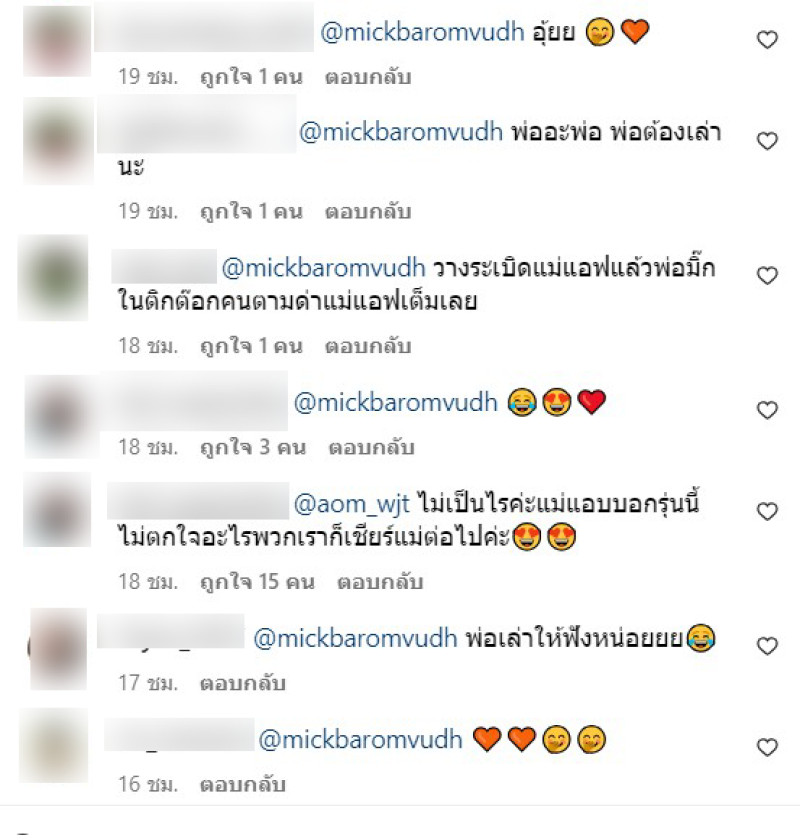Viewport: 800px width, 835px height.
Task: Open avatar of the first commenter
Action: (x=57, y=42)
